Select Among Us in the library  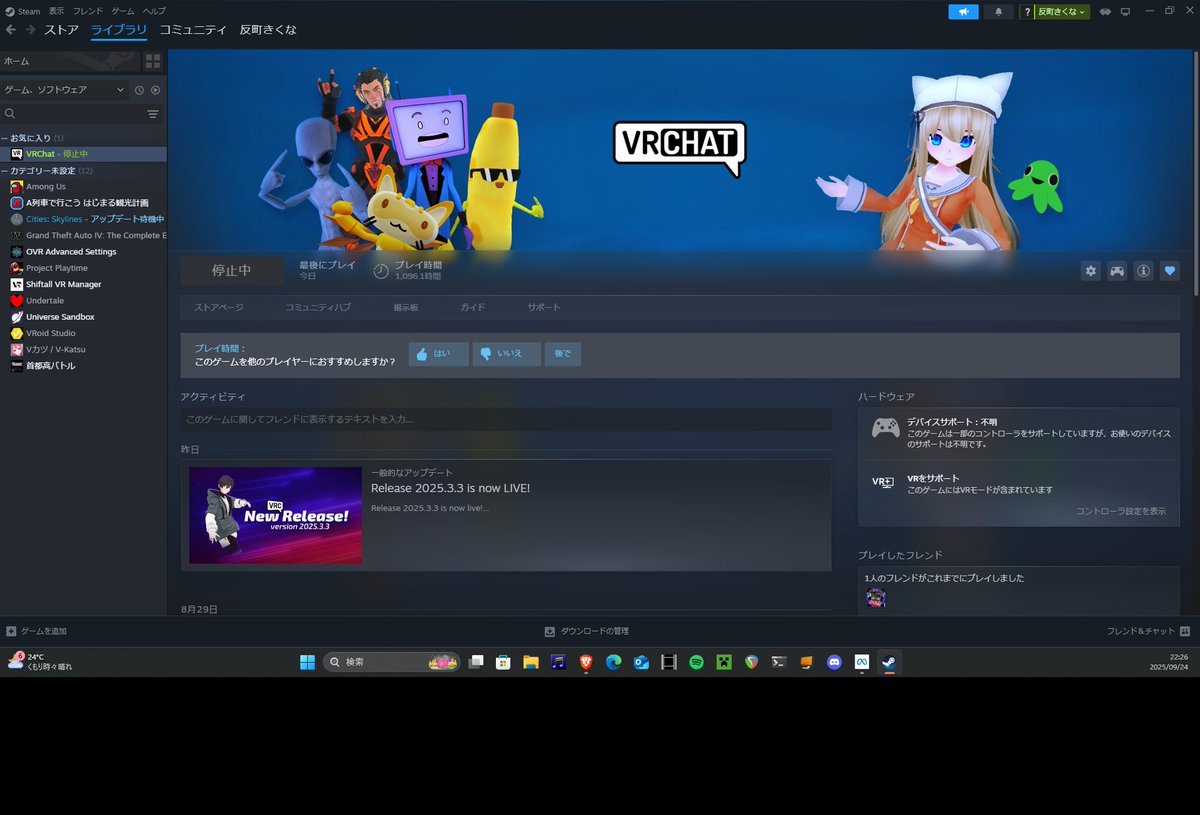coord(83,187)
